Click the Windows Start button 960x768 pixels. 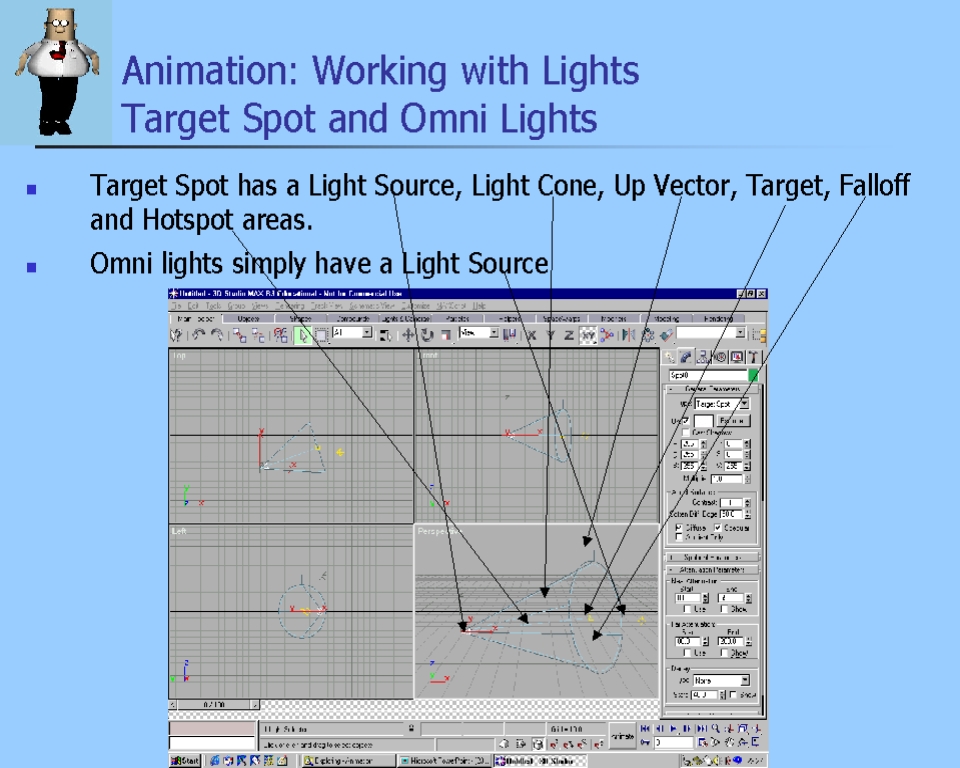pos(185,761)
